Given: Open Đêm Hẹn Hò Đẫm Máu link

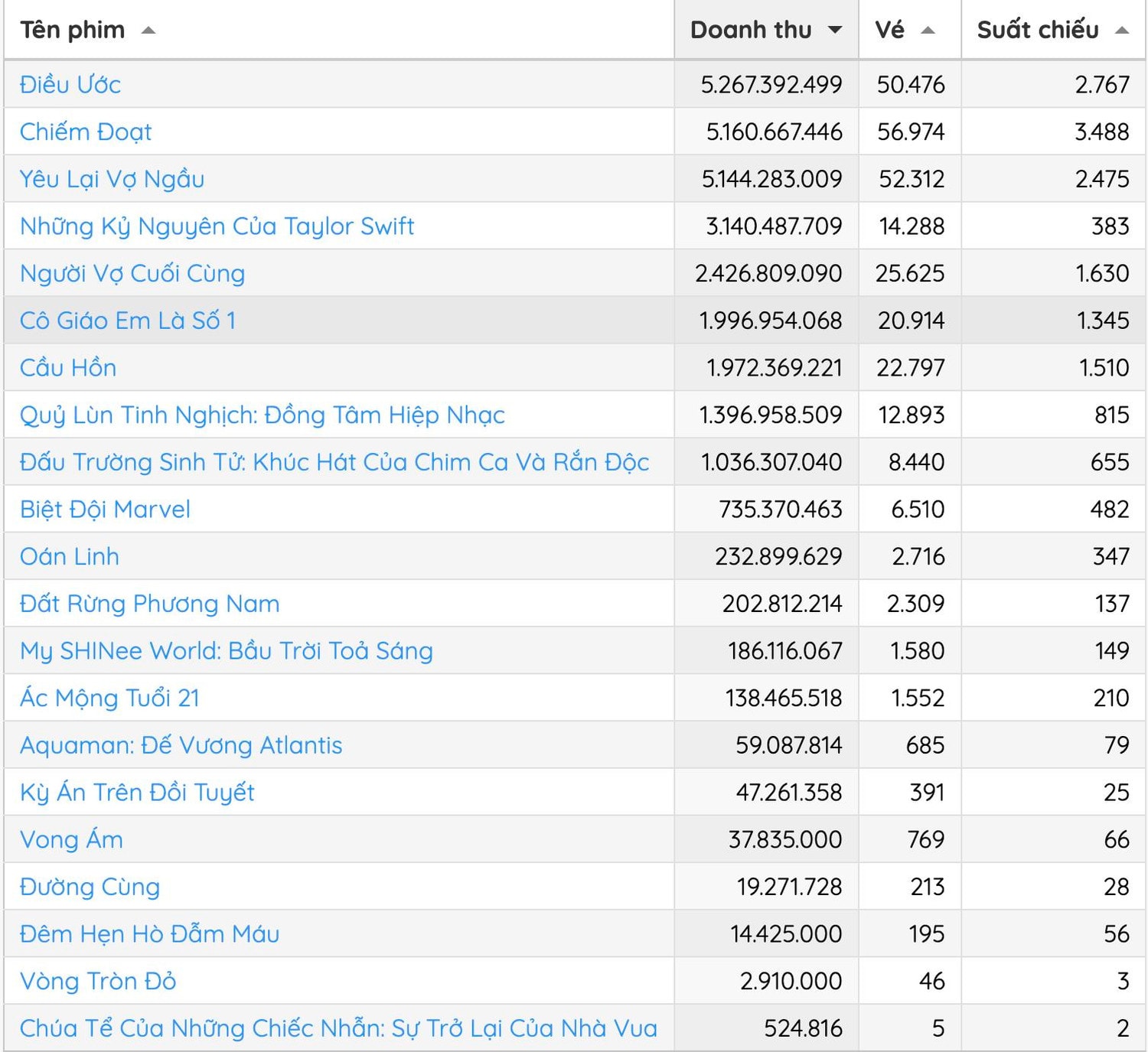Looking at the screenshot, I should 149,934.
